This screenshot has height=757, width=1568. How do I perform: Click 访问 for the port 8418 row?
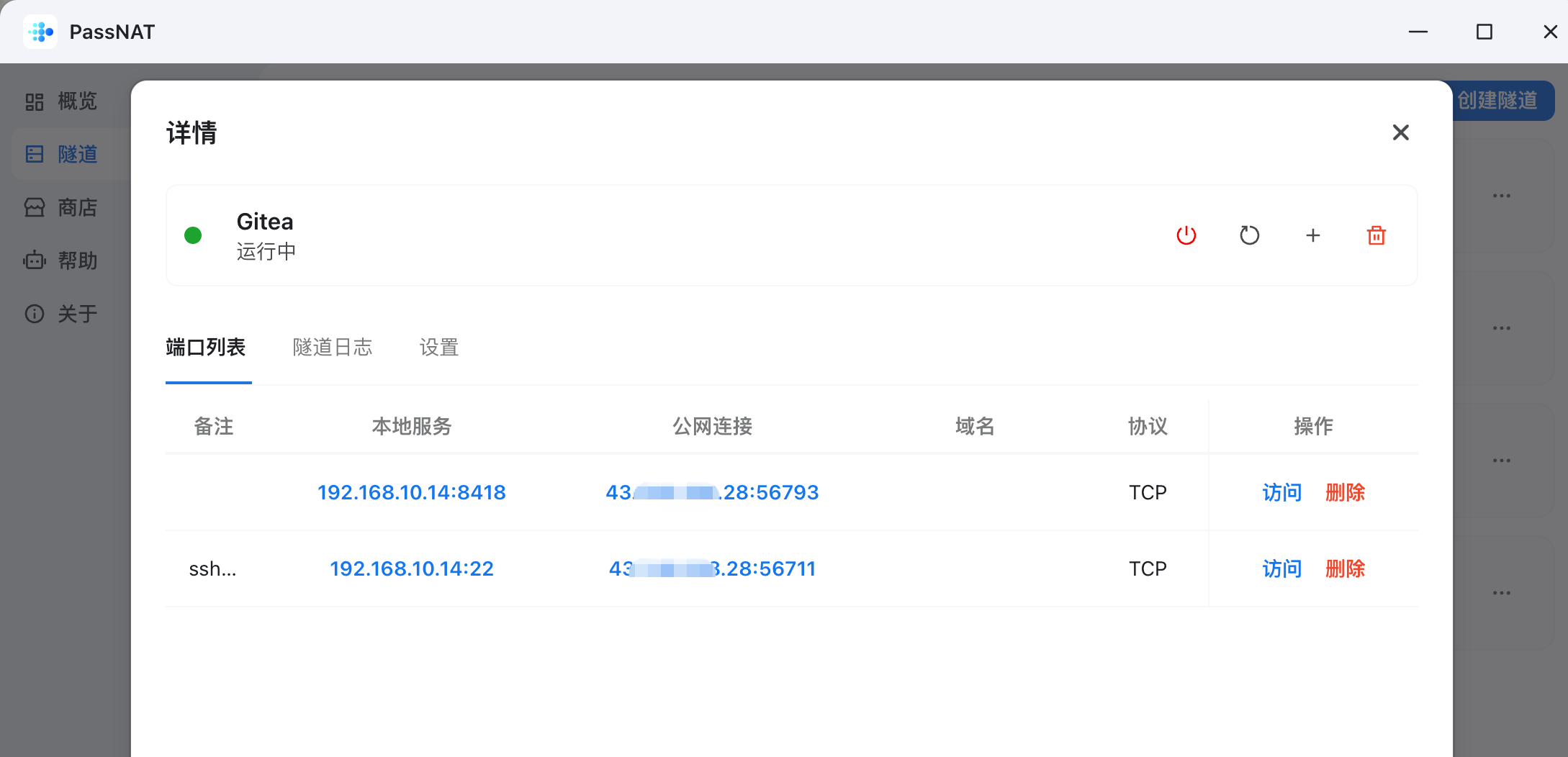[1281, 492]
